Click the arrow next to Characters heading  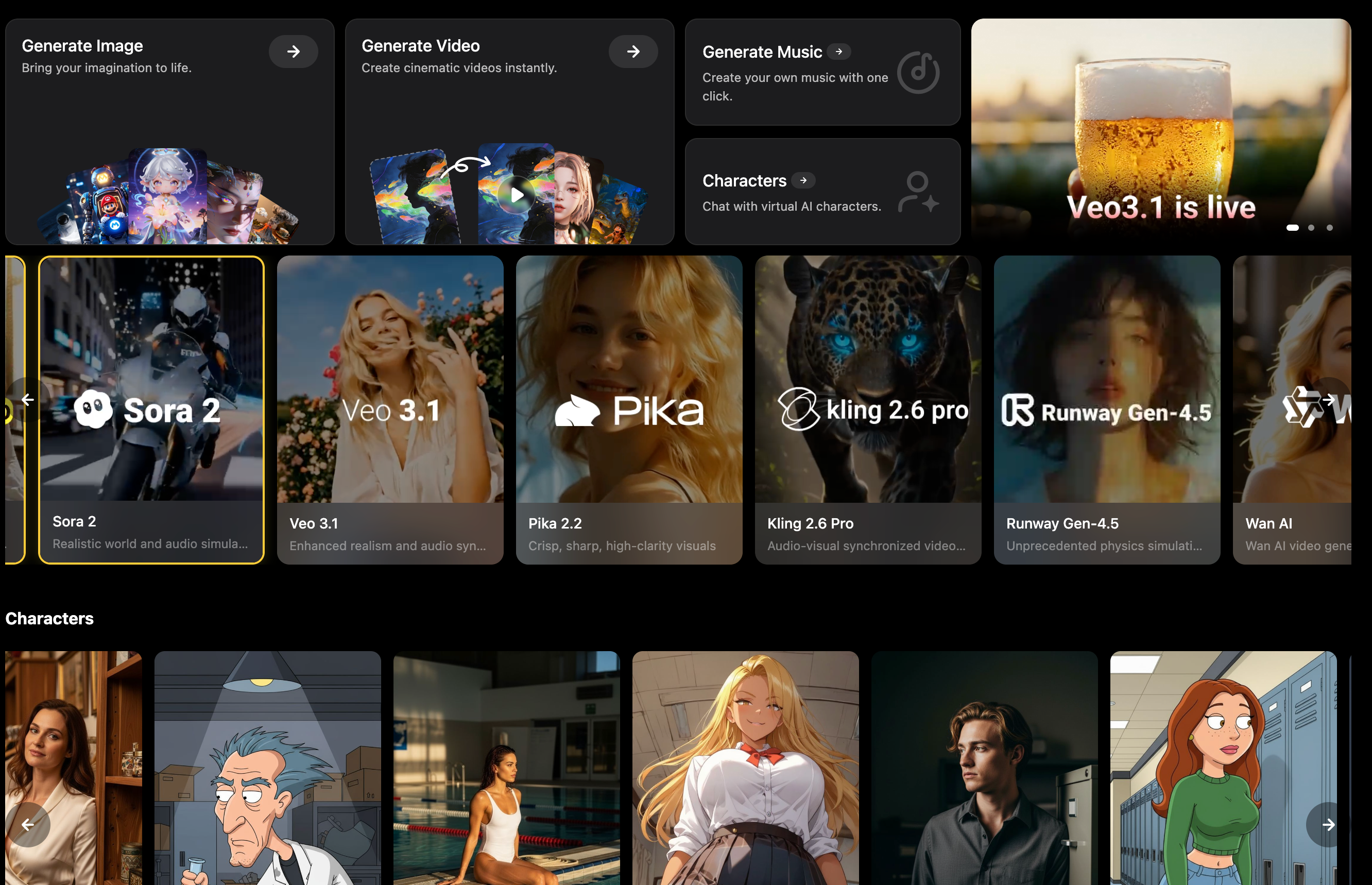click(803, 180)
